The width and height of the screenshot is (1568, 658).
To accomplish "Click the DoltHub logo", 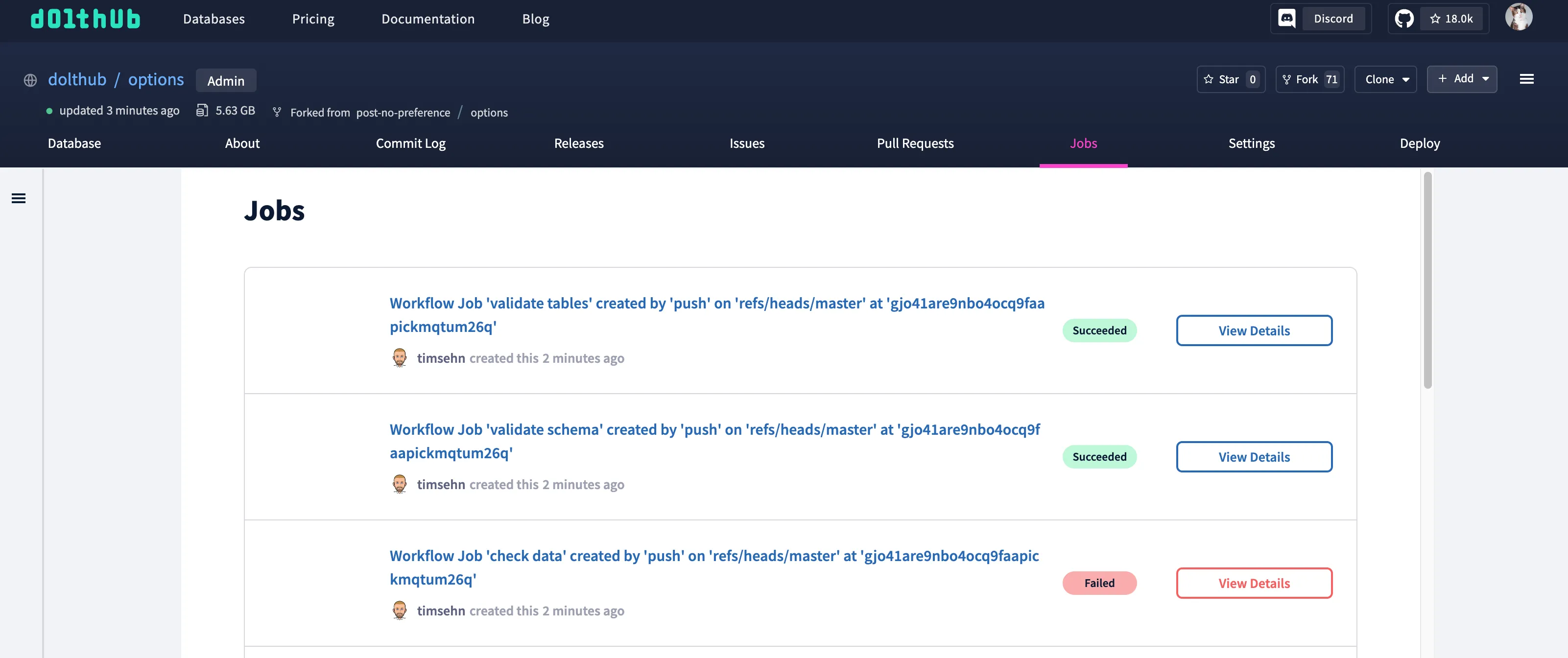I will 85,18.
